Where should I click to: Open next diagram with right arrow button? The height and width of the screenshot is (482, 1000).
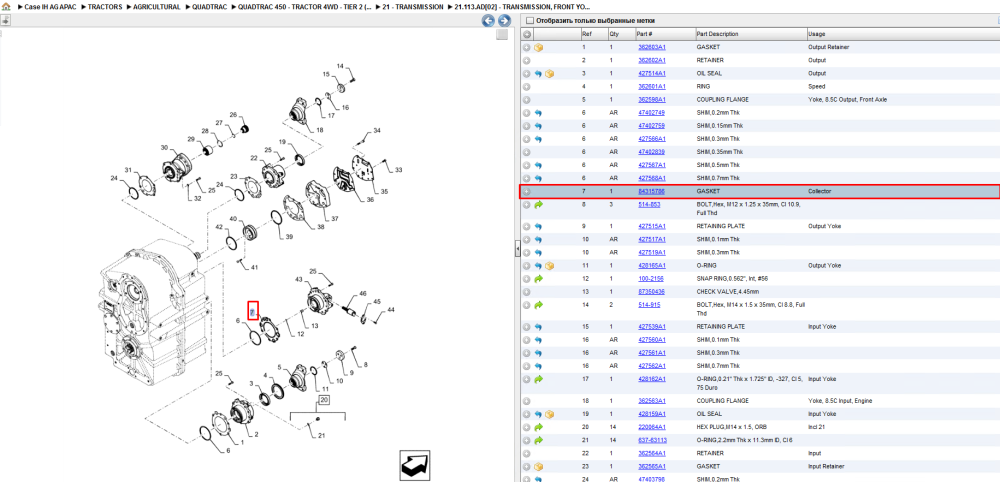pyautogui.click(x=503, y=21)
